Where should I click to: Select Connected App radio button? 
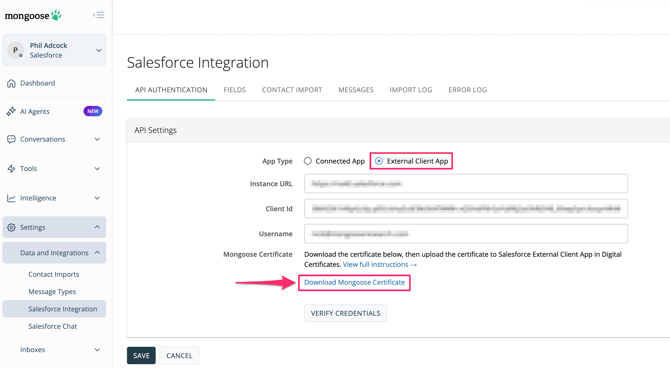(308, 161)
